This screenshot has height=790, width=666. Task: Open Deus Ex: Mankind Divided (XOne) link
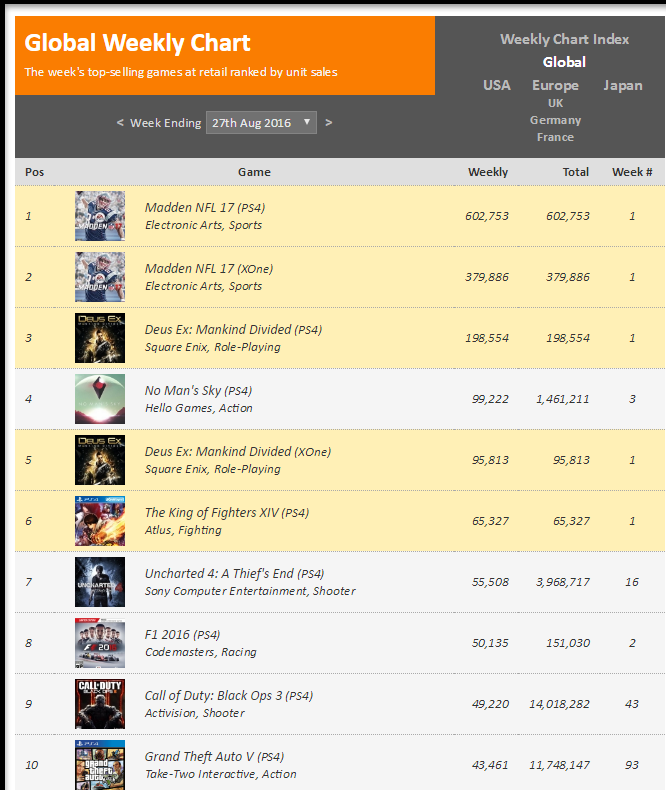(238, 451)
